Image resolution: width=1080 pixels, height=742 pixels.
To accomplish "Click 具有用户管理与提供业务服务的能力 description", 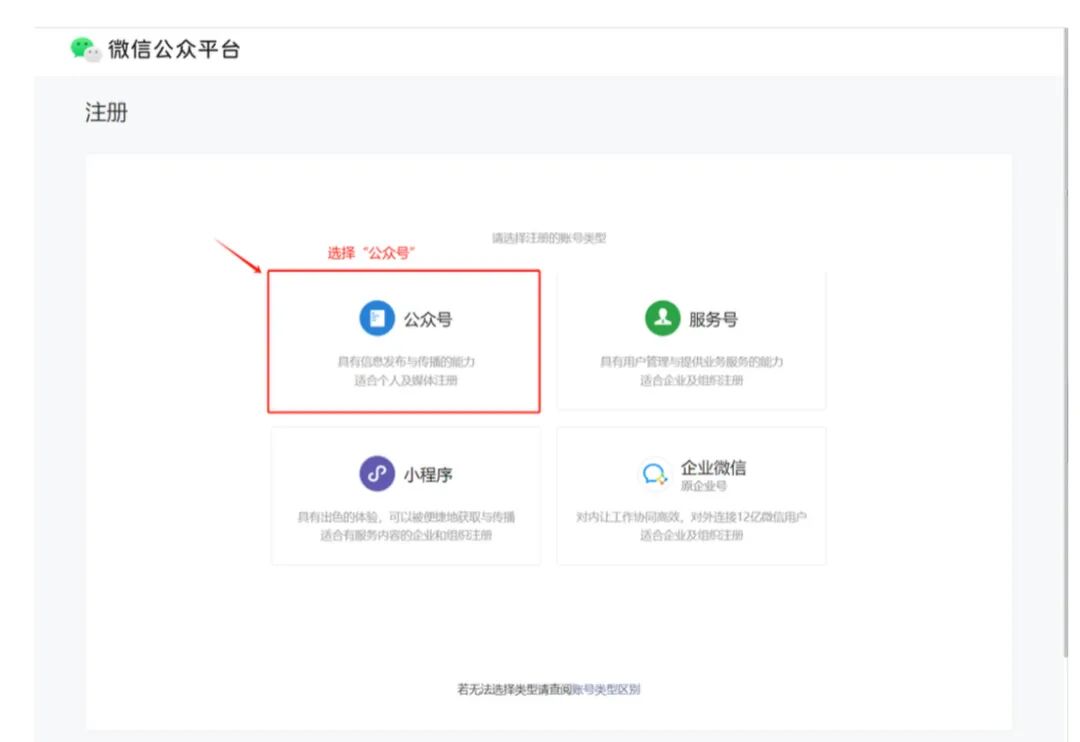I will pos(692,362).
